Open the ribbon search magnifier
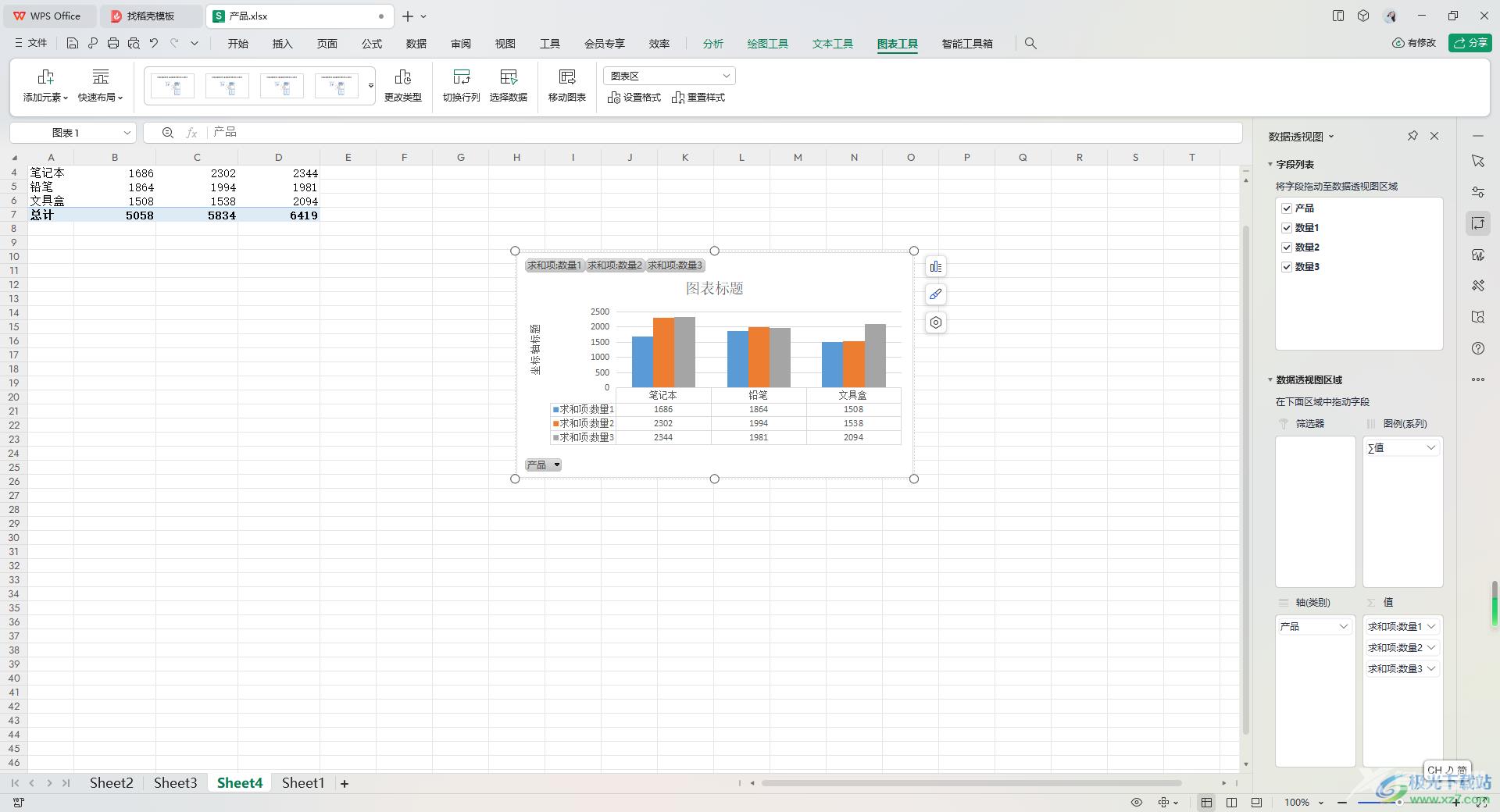 [1030, 44]
